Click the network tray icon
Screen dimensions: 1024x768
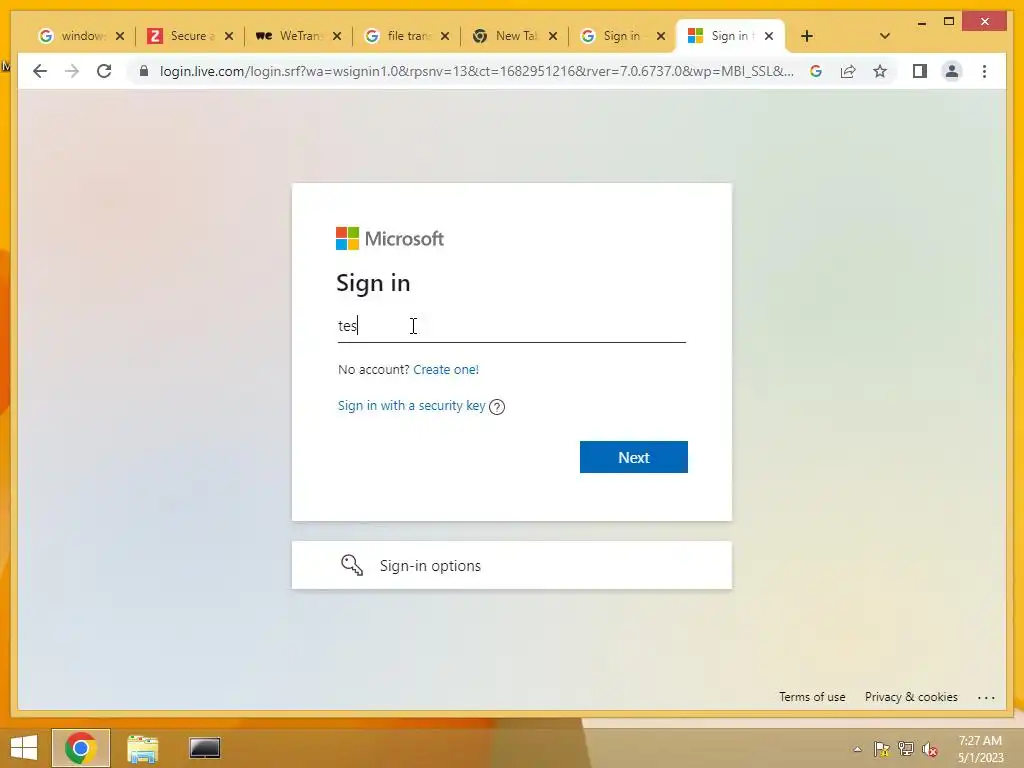pyautogui.click(x=906, y=749)
